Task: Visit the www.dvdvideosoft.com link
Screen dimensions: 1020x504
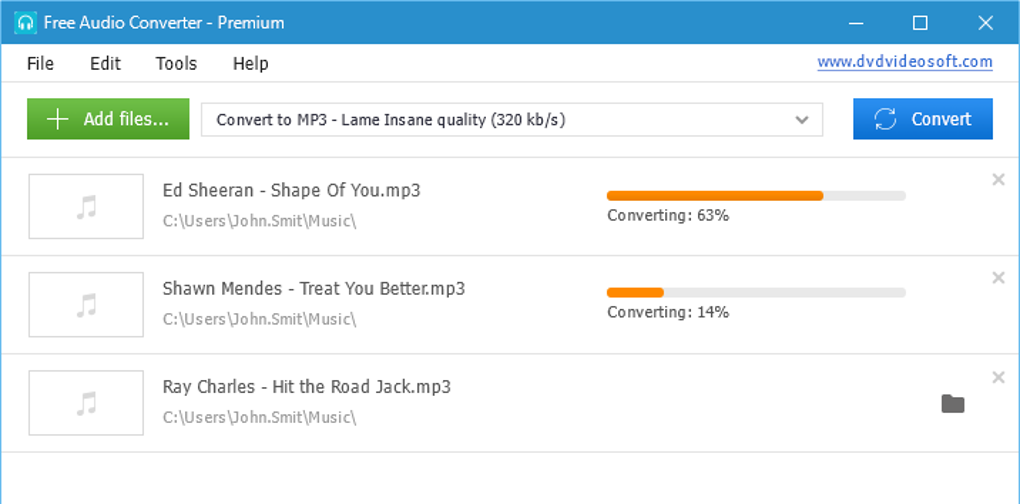Action: [904, 62]
